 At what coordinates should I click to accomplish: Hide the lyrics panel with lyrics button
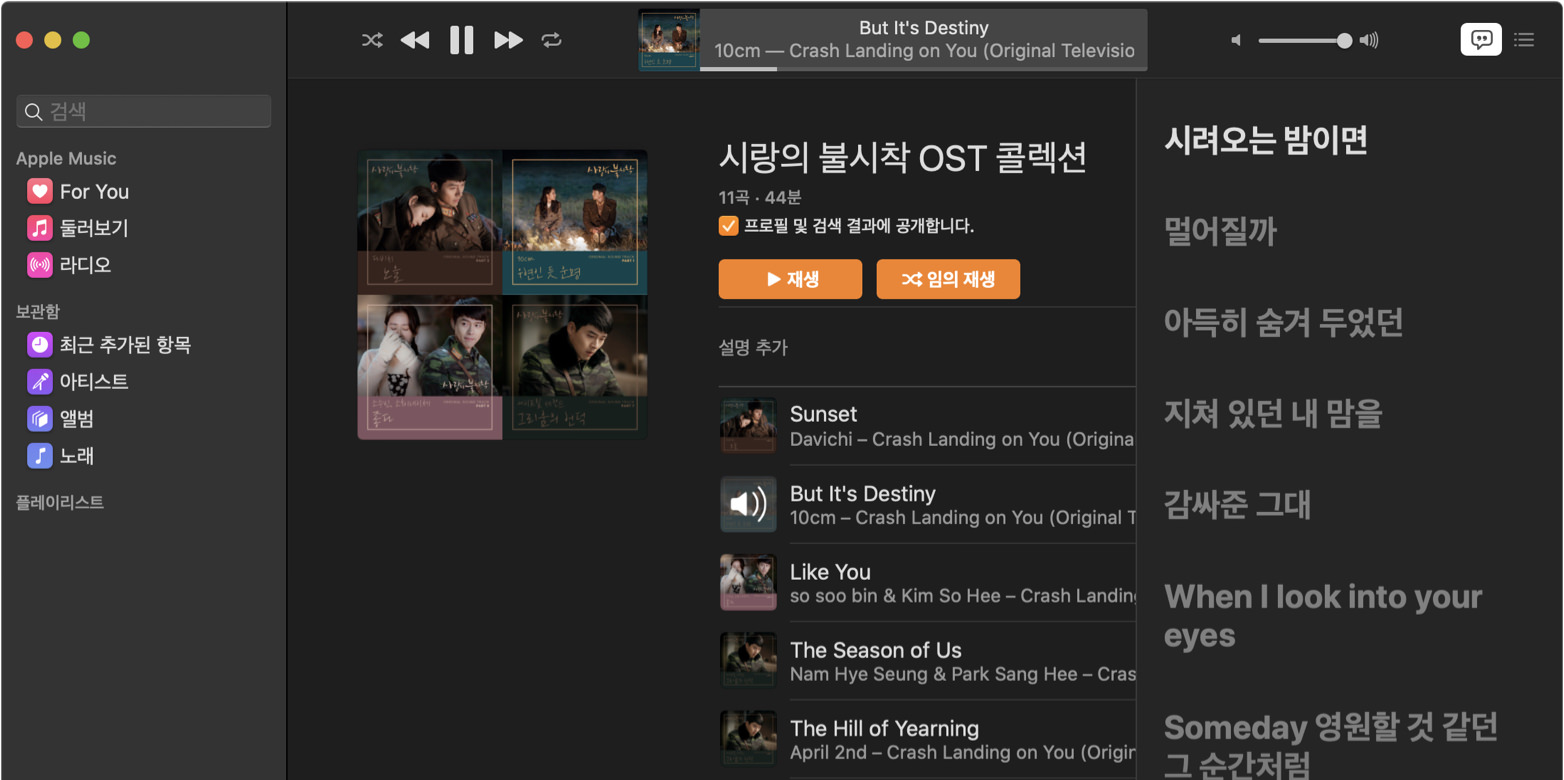tap(1481, 39)
